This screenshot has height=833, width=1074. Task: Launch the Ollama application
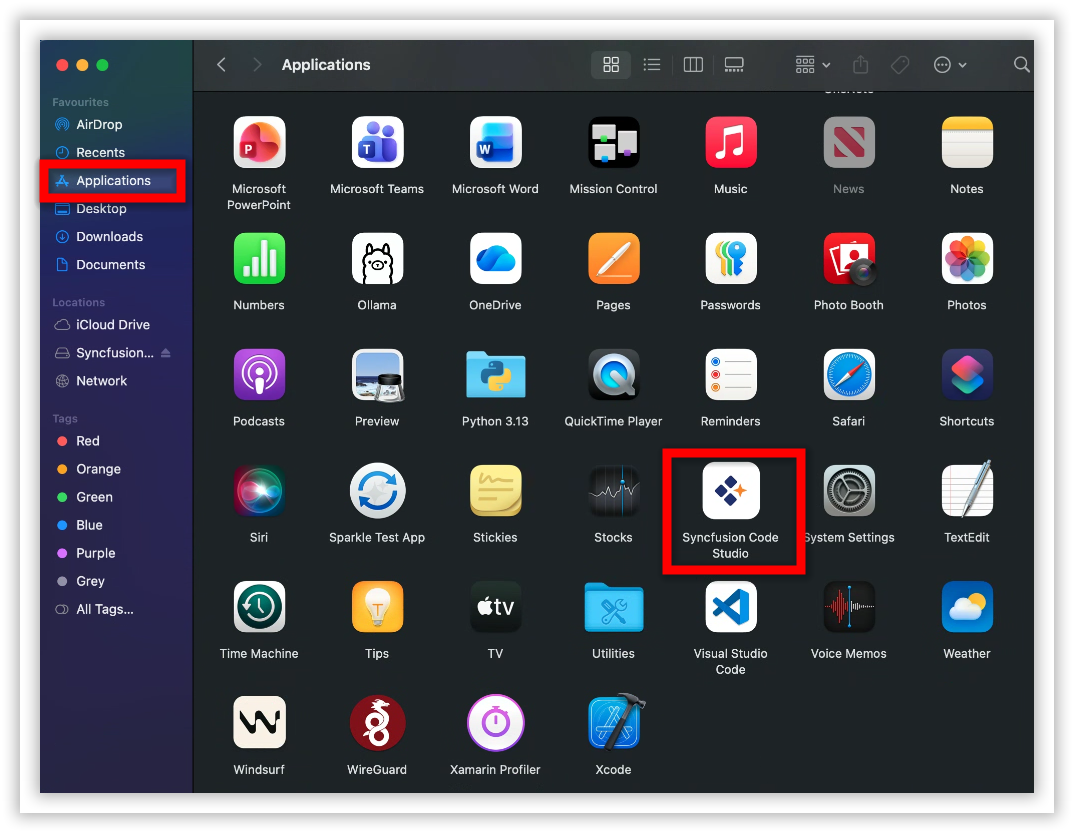click(x=377, y=259)
